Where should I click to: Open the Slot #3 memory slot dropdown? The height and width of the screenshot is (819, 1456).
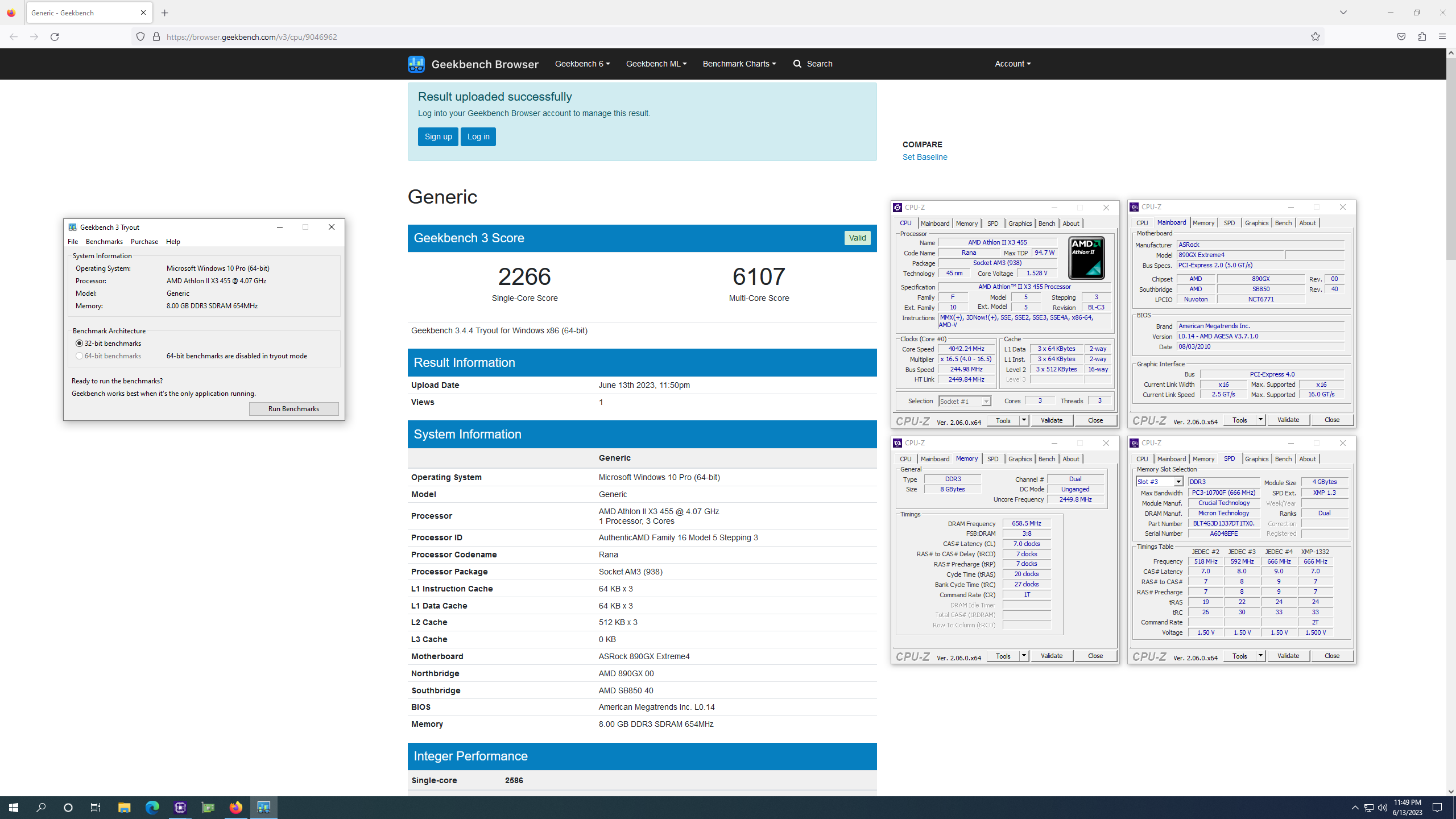(x=1159, y=482)
